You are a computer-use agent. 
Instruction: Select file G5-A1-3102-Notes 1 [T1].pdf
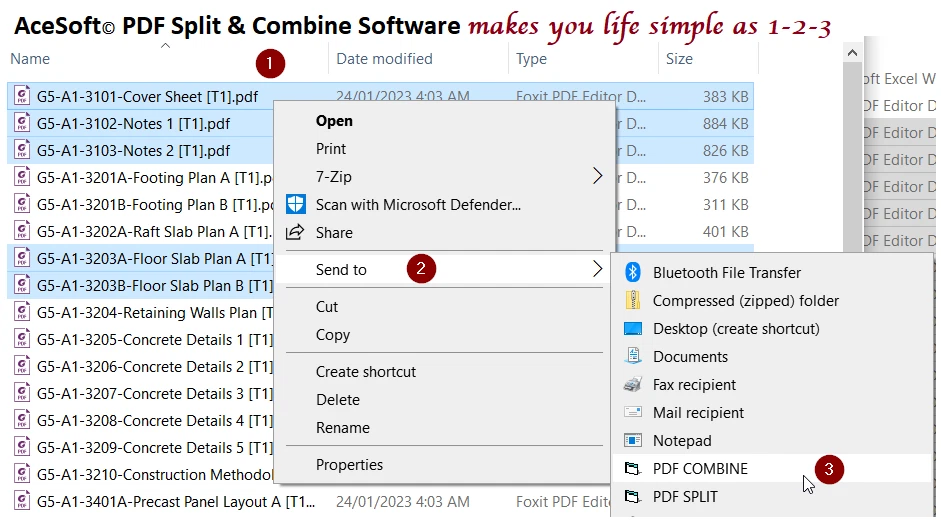tap(133, 124)
